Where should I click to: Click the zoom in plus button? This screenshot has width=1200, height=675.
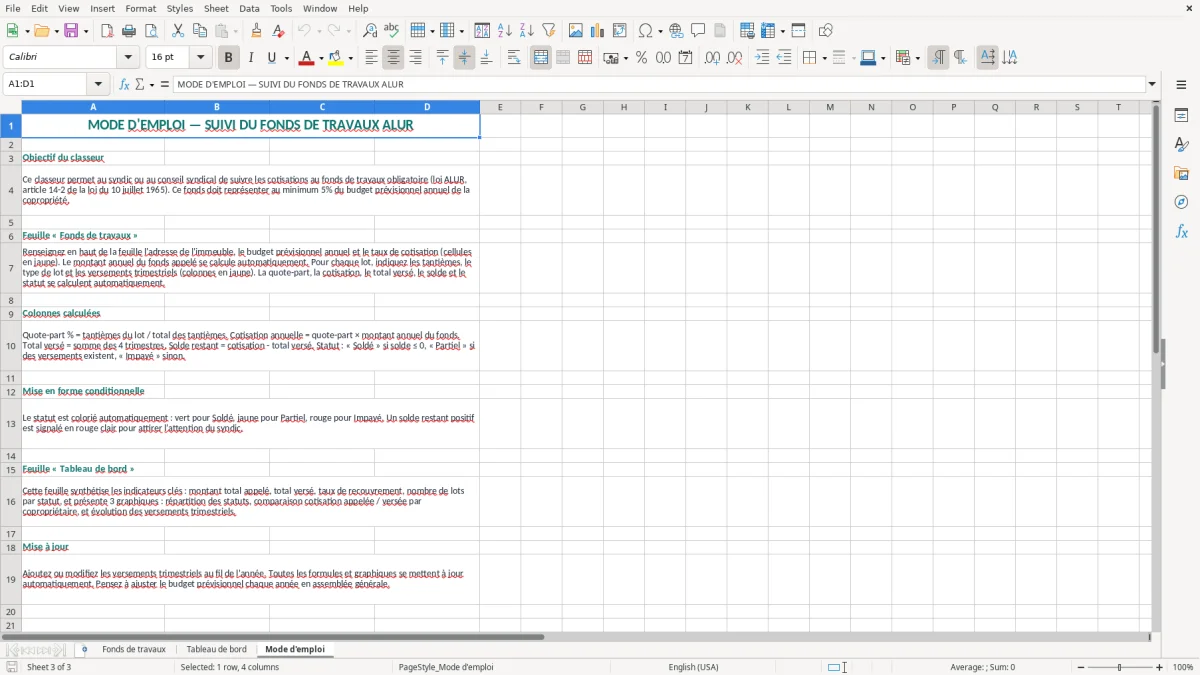1160,667
